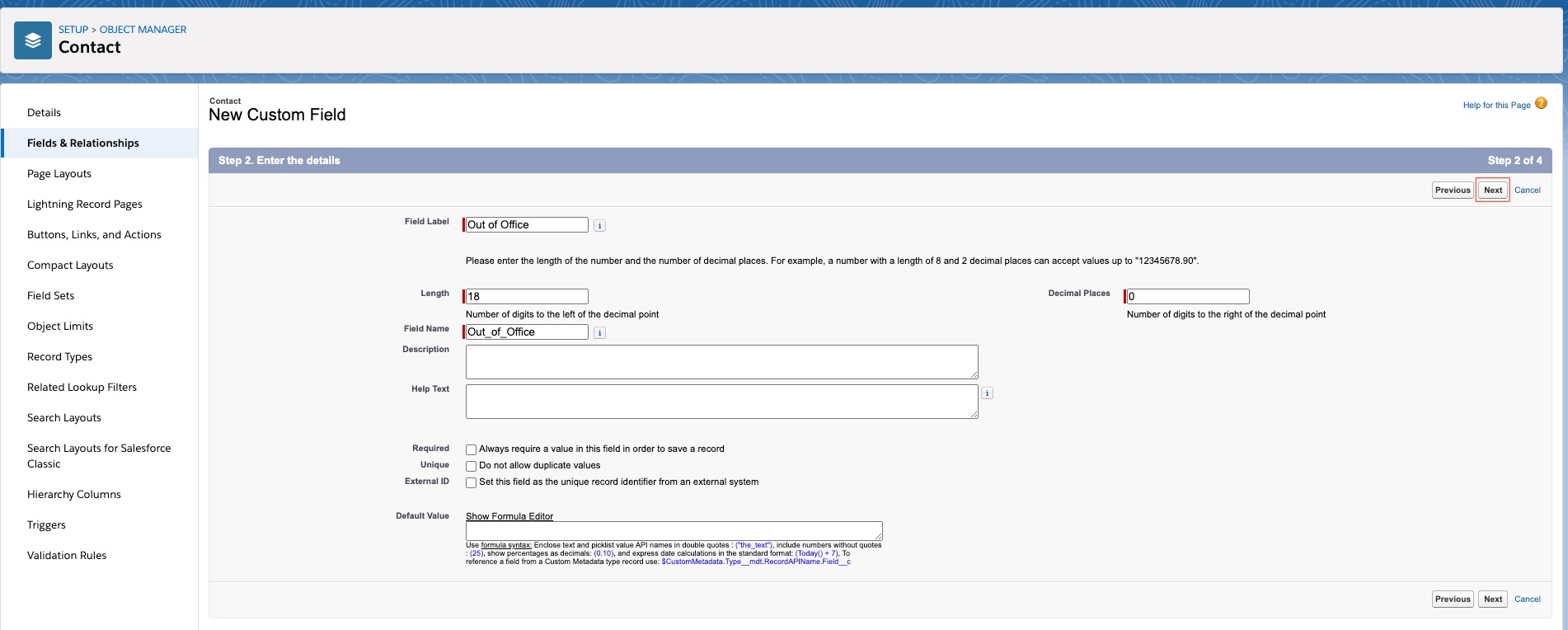Open the OBJECT MANAGER breadcrumb link
1568x630 pixels.
coord(143,30)
